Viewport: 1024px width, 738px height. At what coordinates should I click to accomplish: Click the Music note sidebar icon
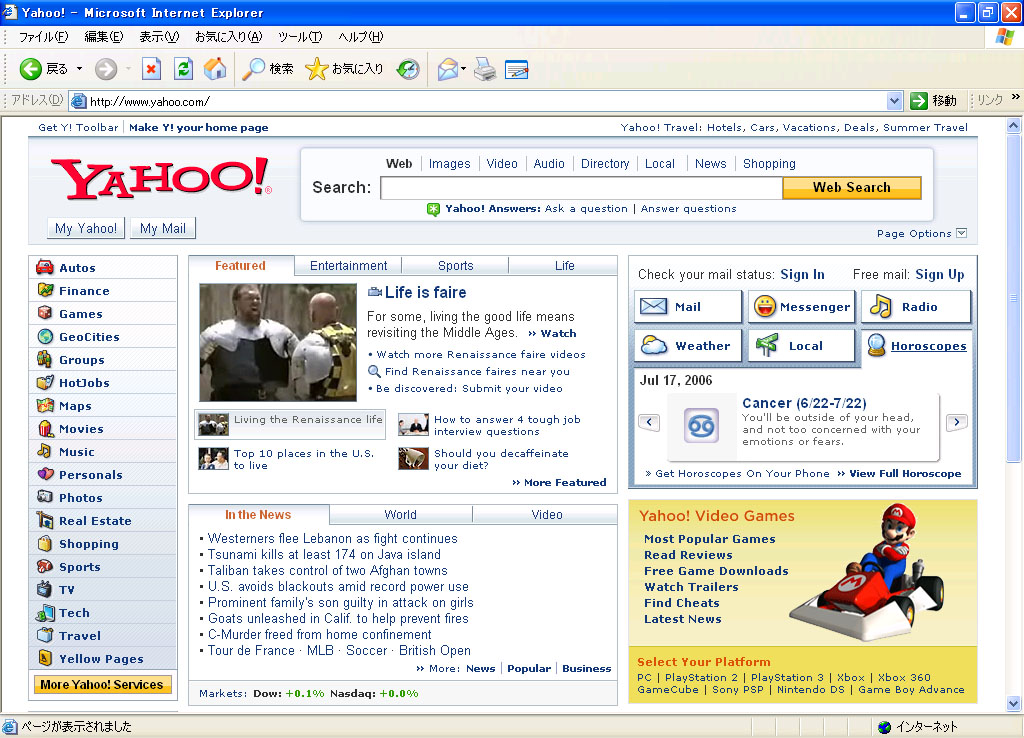click(45, 451)
